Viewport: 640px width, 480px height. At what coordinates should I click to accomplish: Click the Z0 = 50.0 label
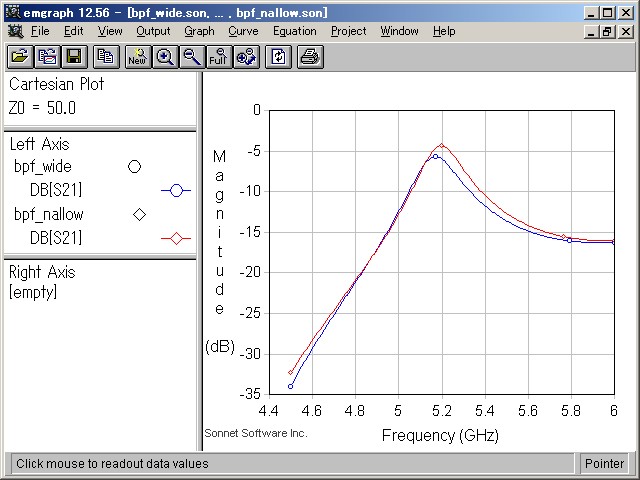(42, 108)
